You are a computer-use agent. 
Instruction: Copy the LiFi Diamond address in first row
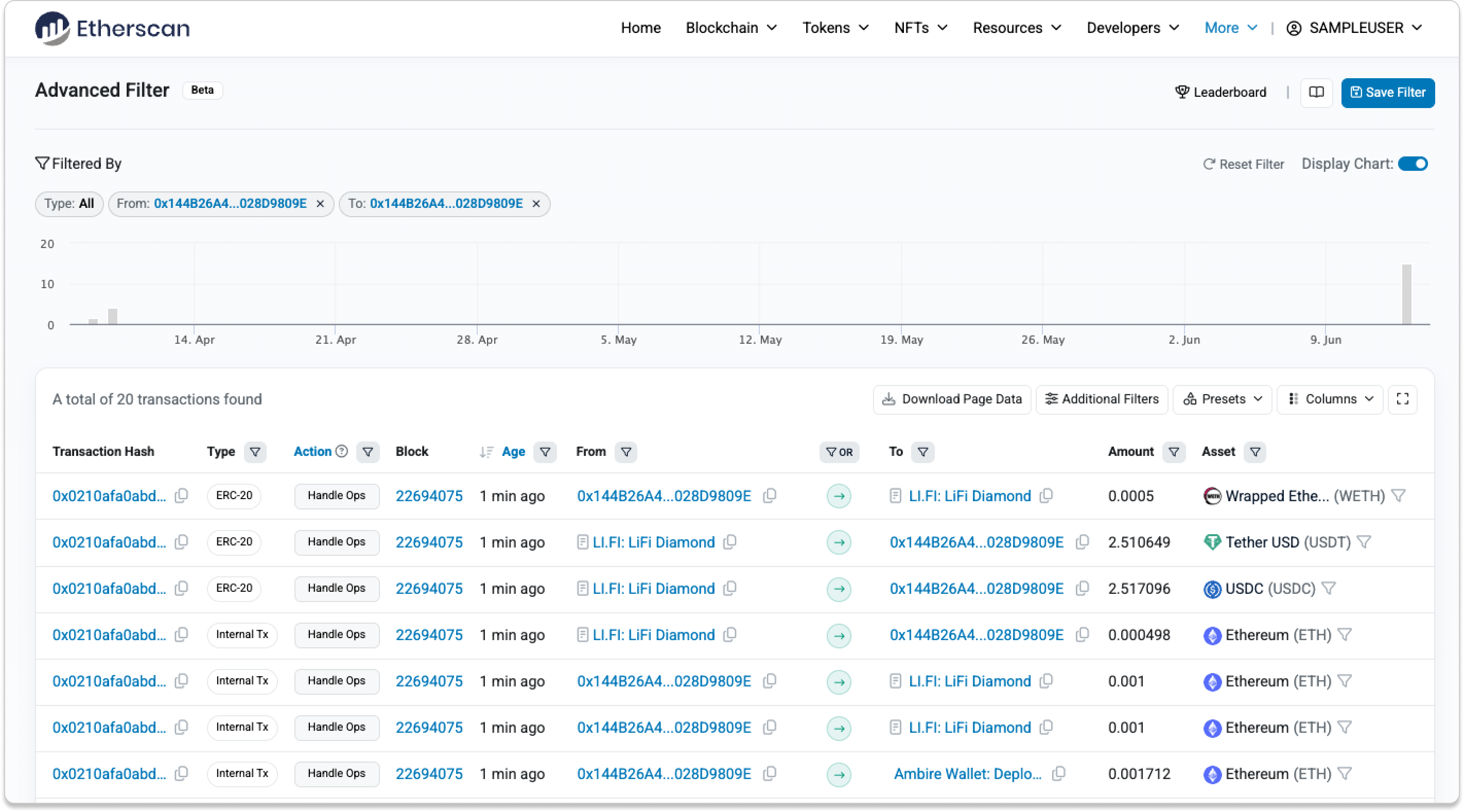(1047, 496)
